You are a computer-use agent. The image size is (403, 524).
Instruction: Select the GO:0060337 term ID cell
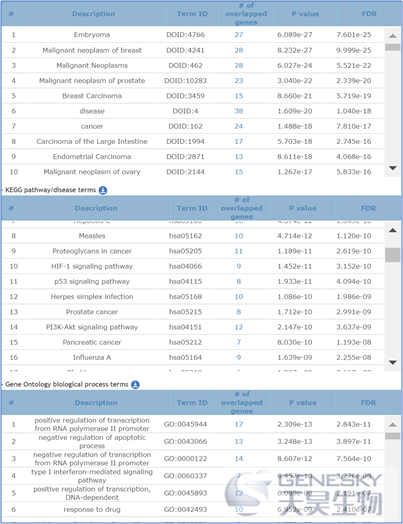click(185, 476)
